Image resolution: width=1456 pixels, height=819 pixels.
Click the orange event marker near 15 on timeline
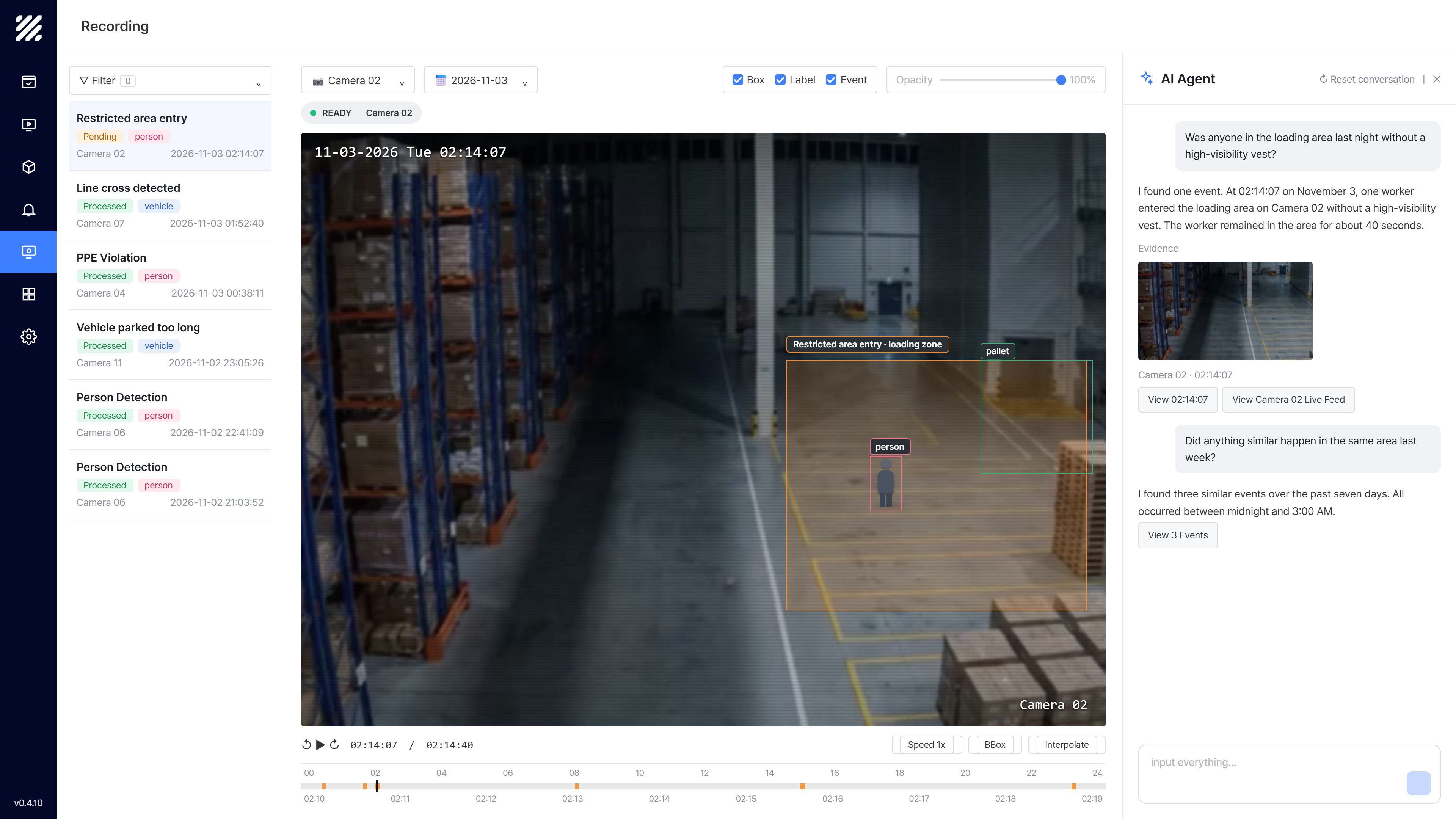pos(802,786)
